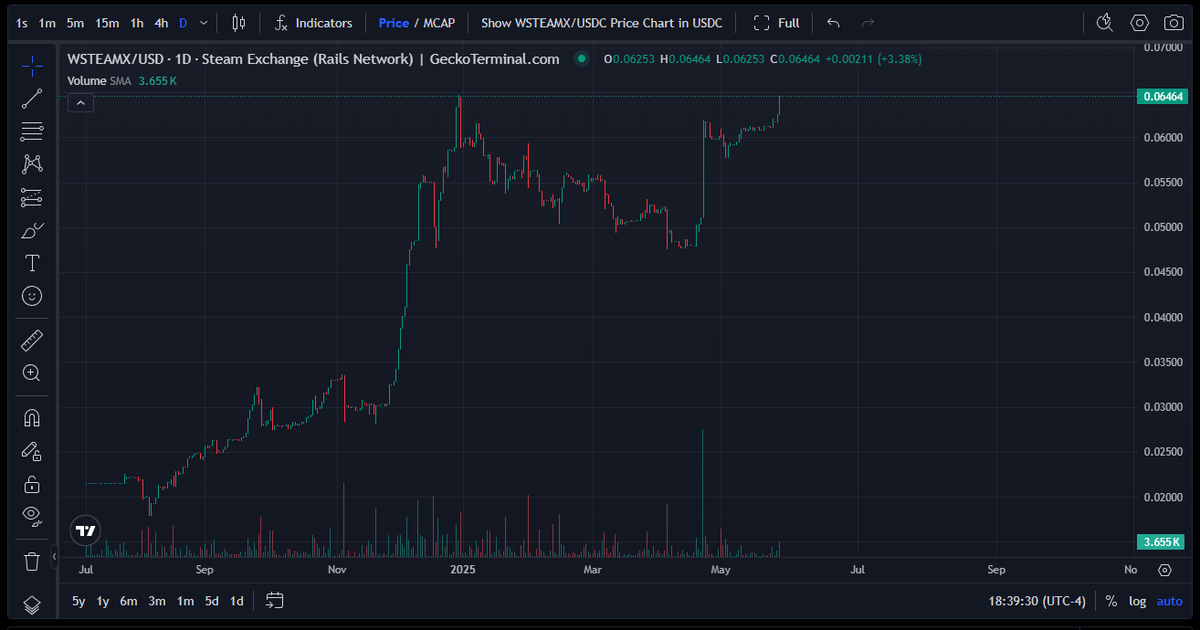Viewport: 1200px width, 630px height.
Task: Toggle magnet mode for drawings
Action: click(x=32, y=418)
